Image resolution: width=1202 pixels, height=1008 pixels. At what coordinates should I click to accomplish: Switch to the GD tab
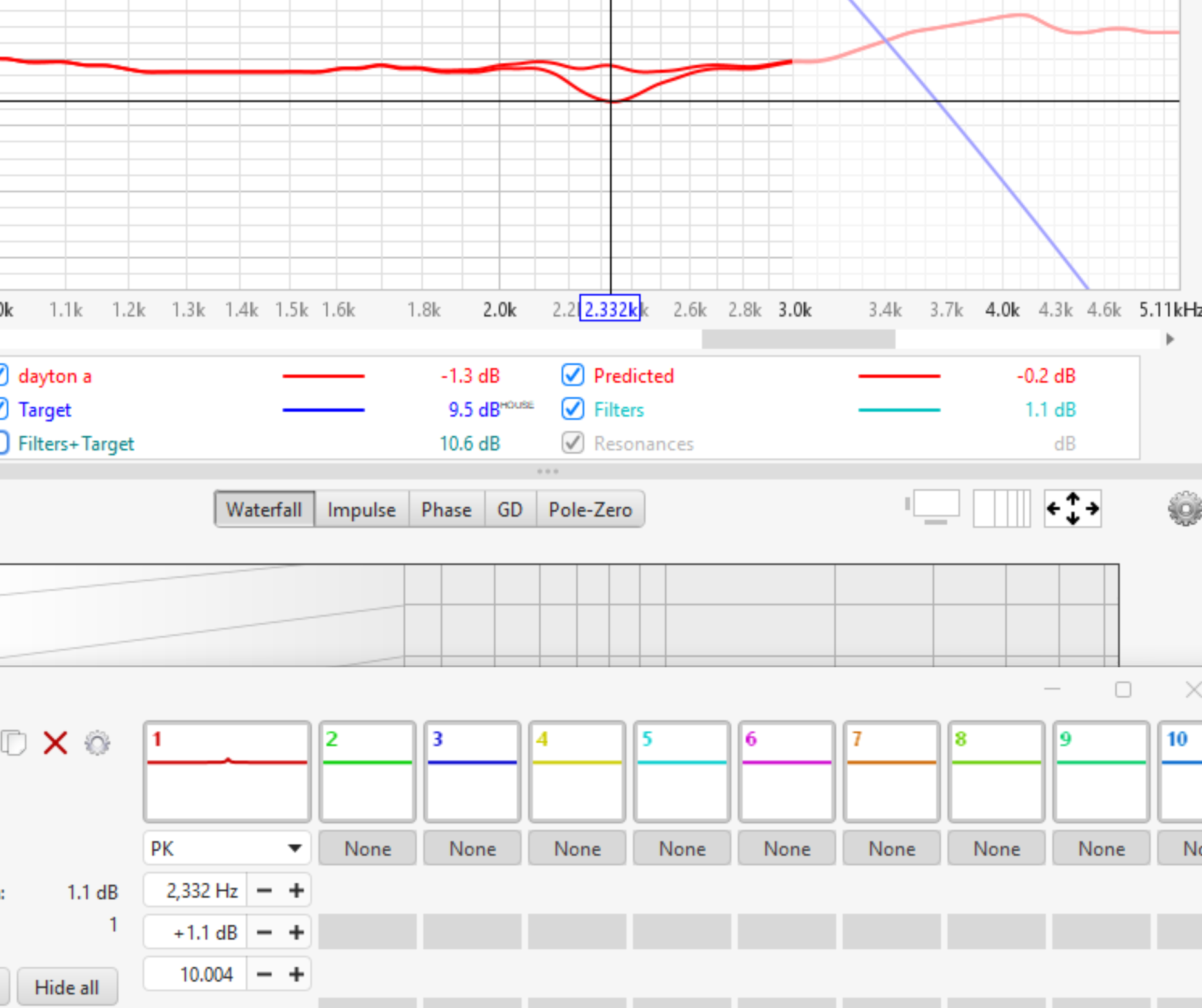click(x=510, y=509)
